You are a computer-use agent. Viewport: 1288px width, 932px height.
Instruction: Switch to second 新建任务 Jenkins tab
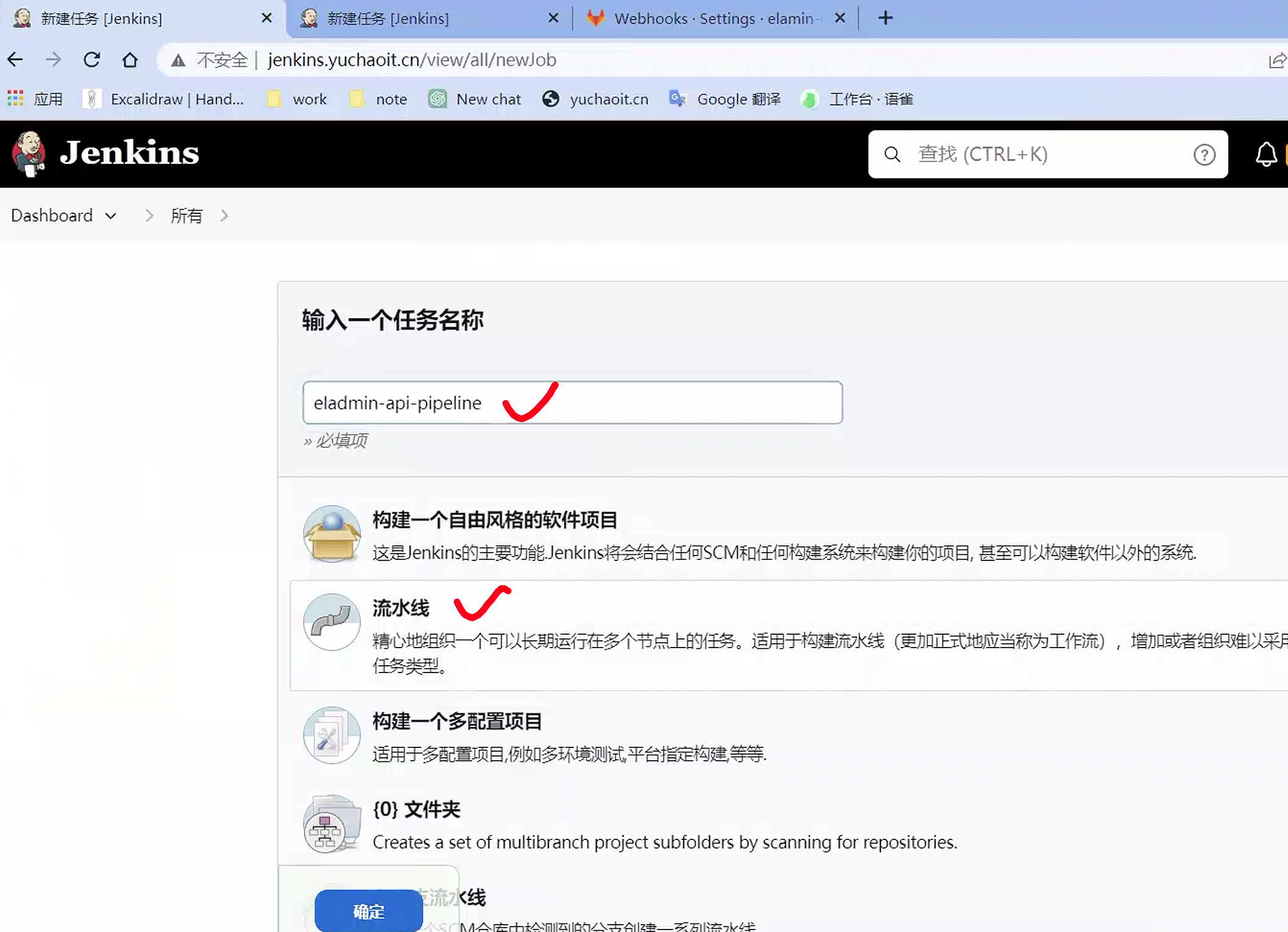[388, 18]
